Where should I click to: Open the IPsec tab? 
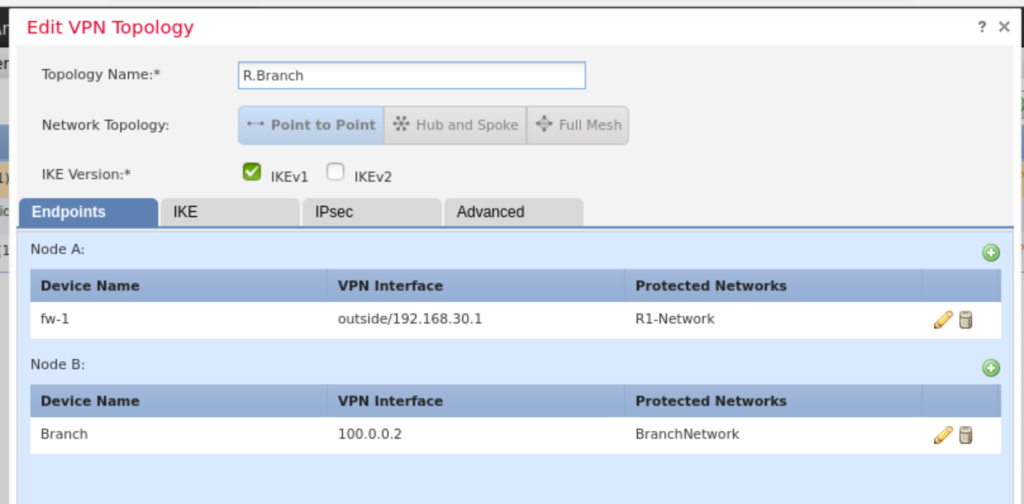pos(371,212)
